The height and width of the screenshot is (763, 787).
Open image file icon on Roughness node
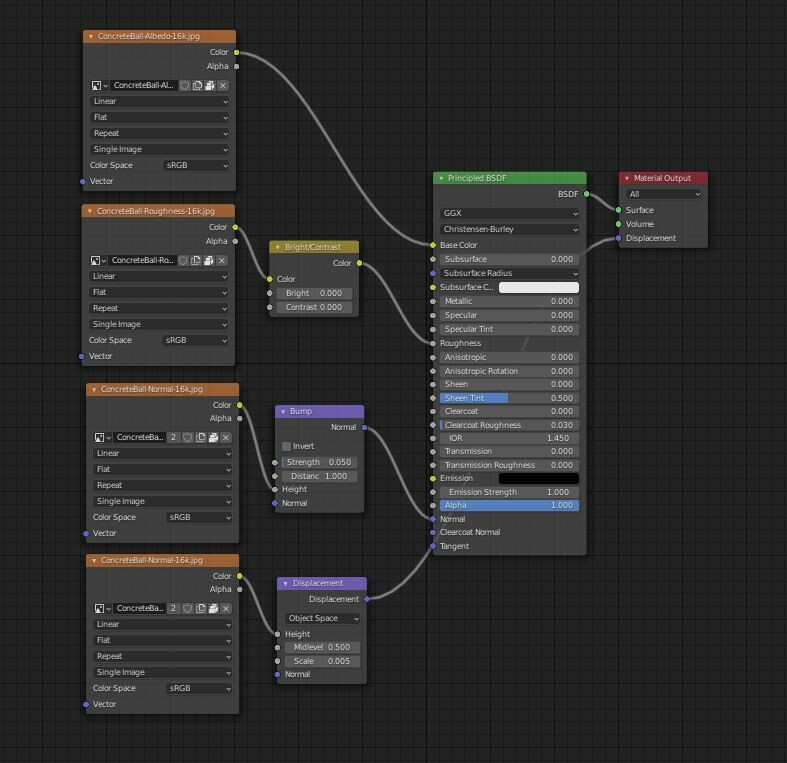coord(209,260)
